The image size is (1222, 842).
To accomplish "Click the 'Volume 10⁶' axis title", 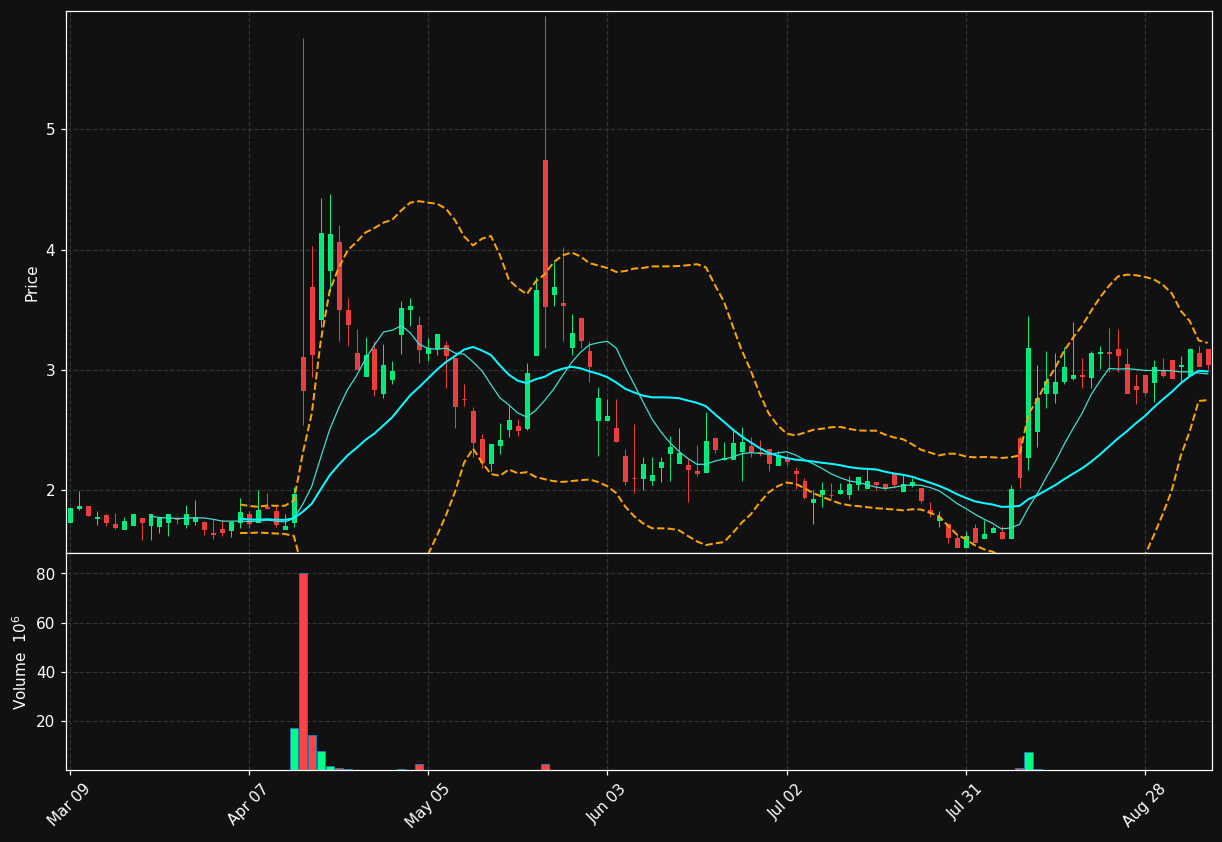I will click(20, 662).
